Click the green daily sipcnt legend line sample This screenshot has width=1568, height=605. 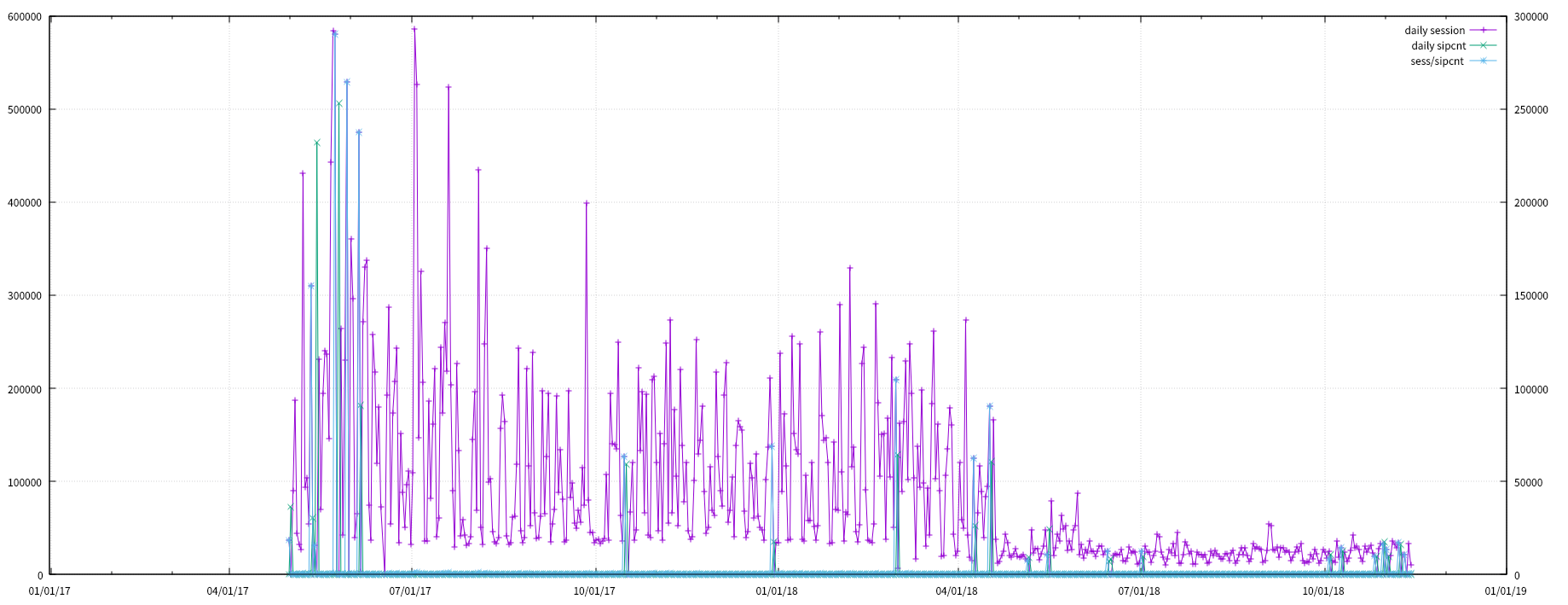[1483, 45]
